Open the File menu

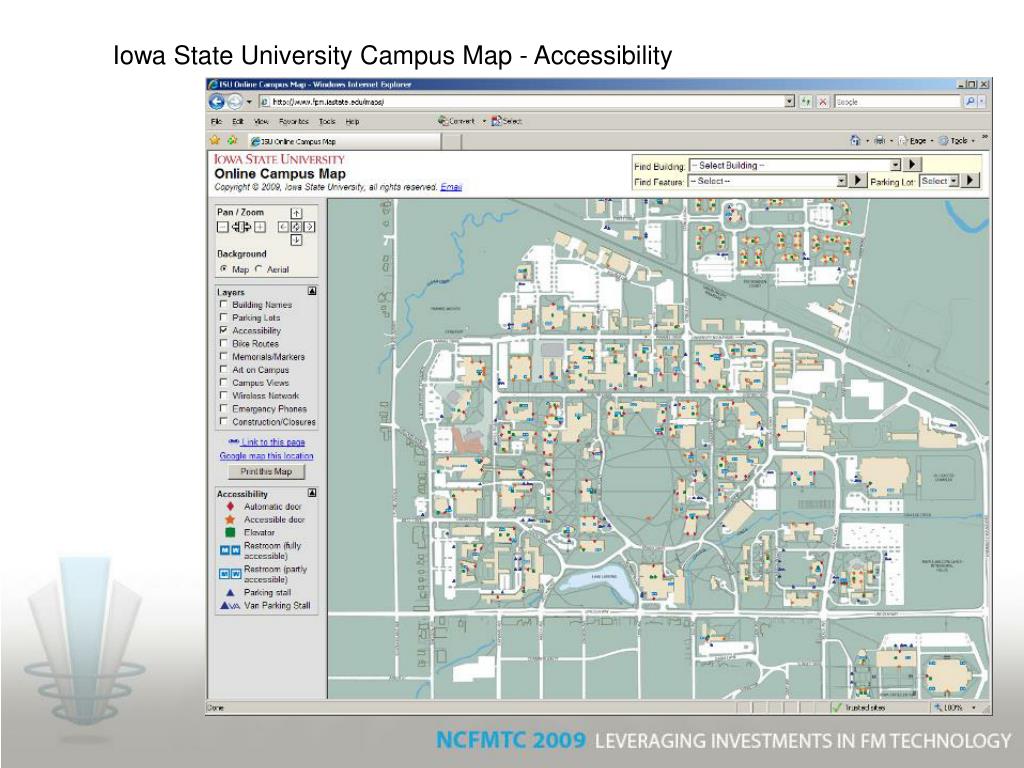pyautogui.click(x=217, y=121)
